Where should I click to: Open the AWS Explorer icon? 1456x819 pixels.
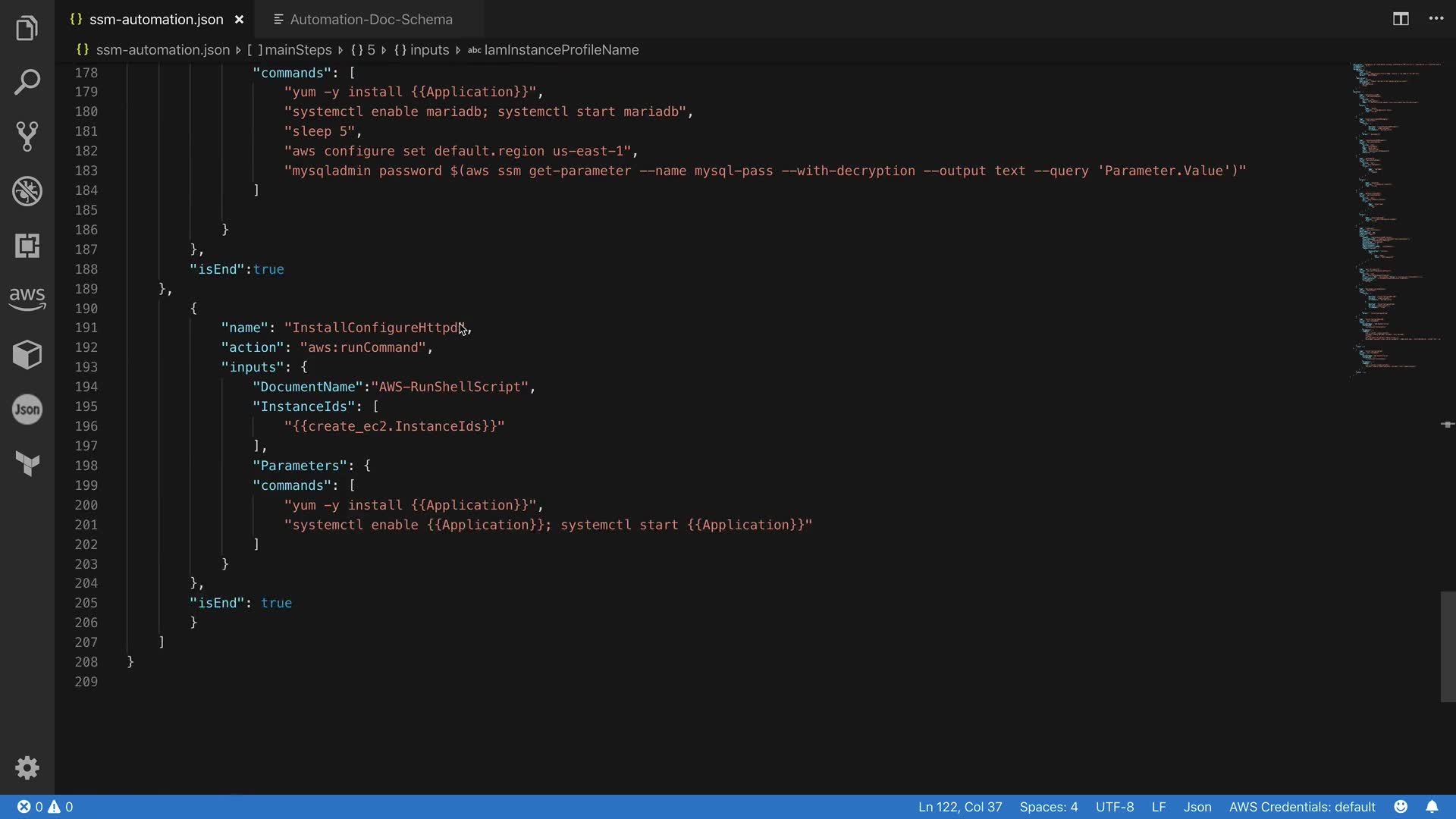click(27, 298)
